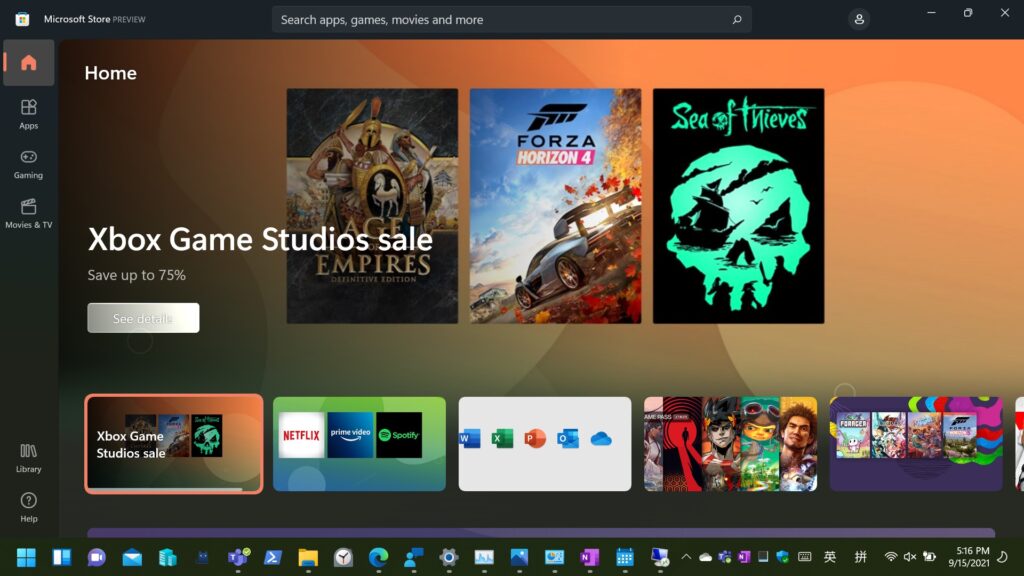Open Movies & TV section
This screenshot has width=1024, height=576.
pos(28,212)
